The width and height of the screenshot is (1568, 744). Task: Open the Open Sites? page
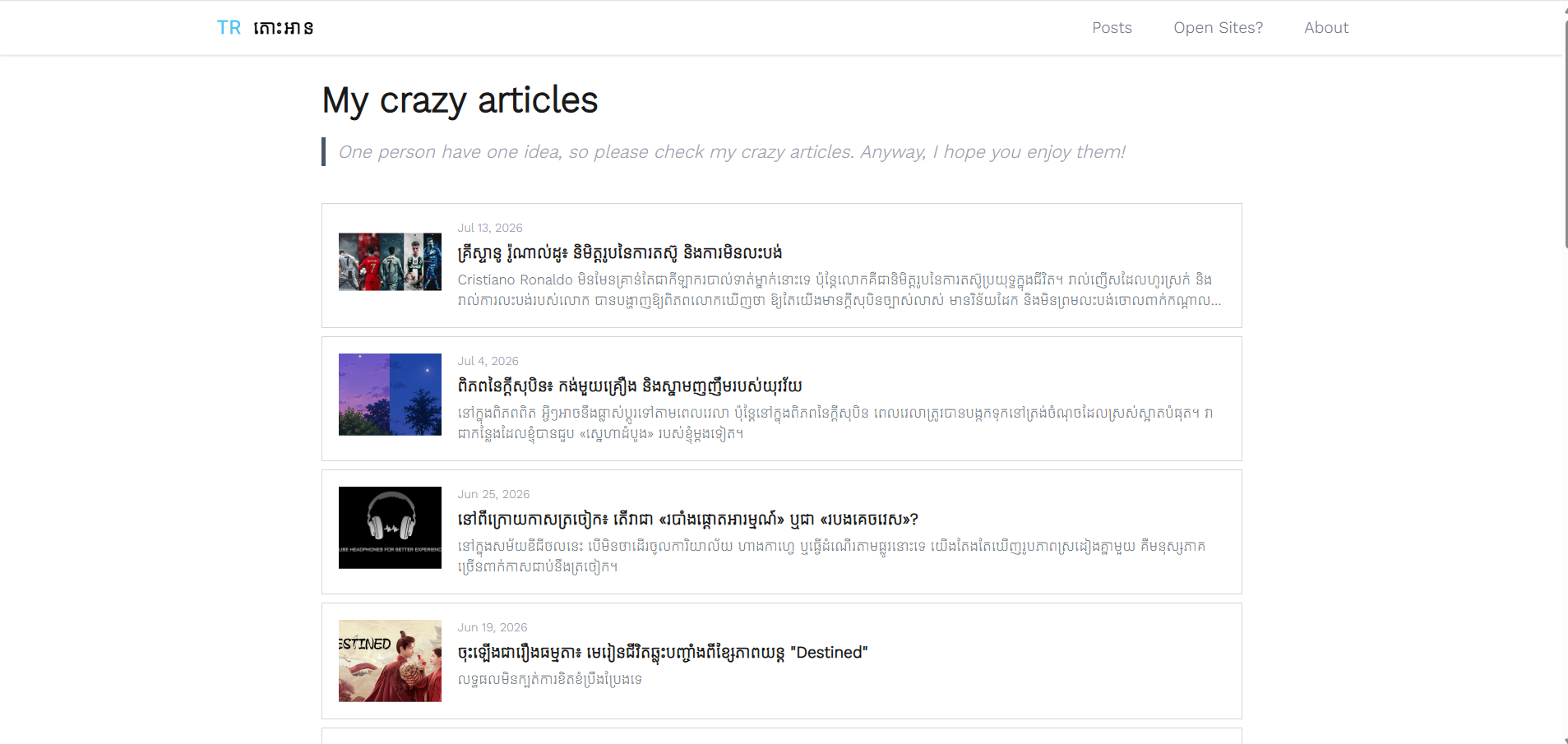tap(1218, 28)
